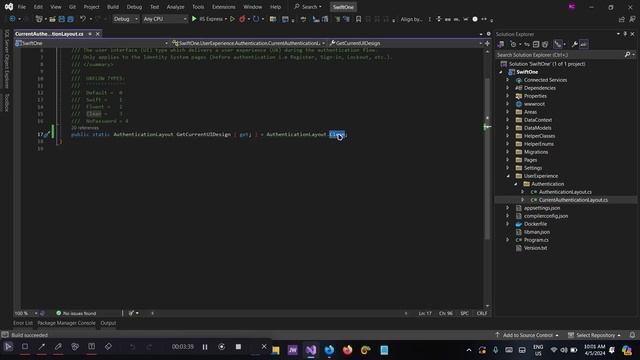Viewport: 640px width, 360px height.
Task: Expand the Pages folder
Action: 508,160
